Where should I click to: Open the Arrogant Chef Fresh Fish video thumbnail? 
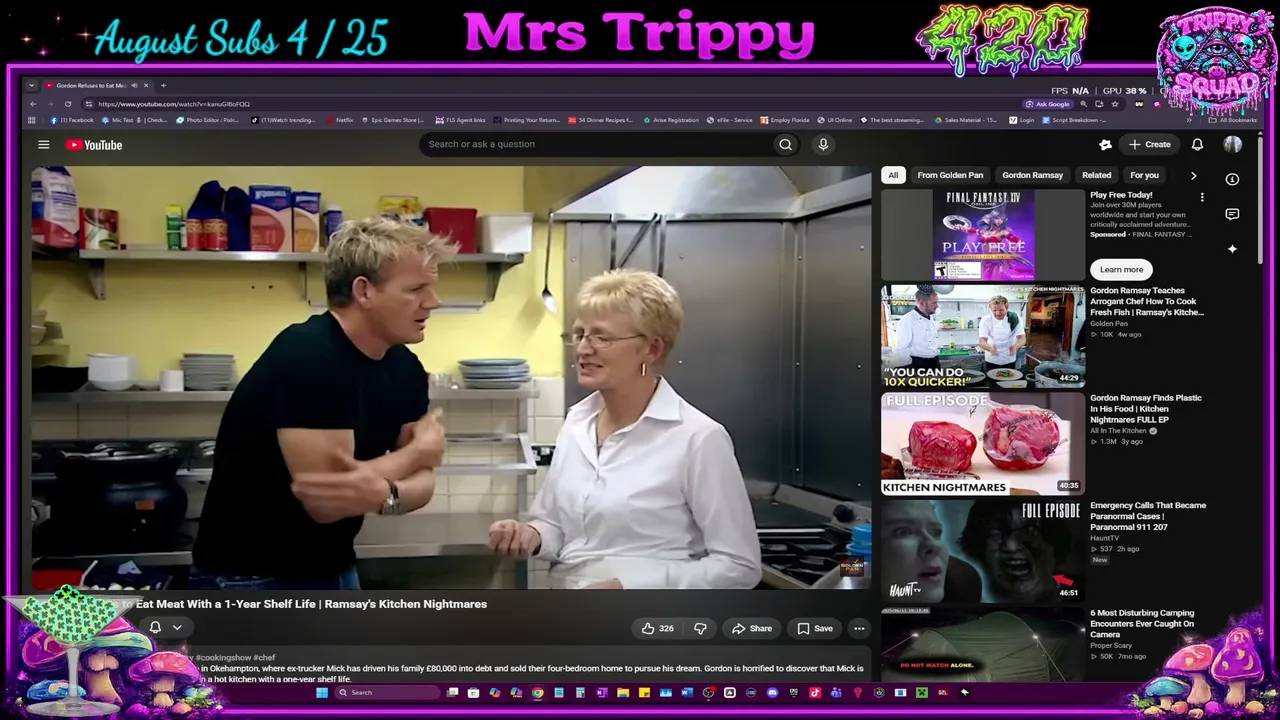point(983,336)
